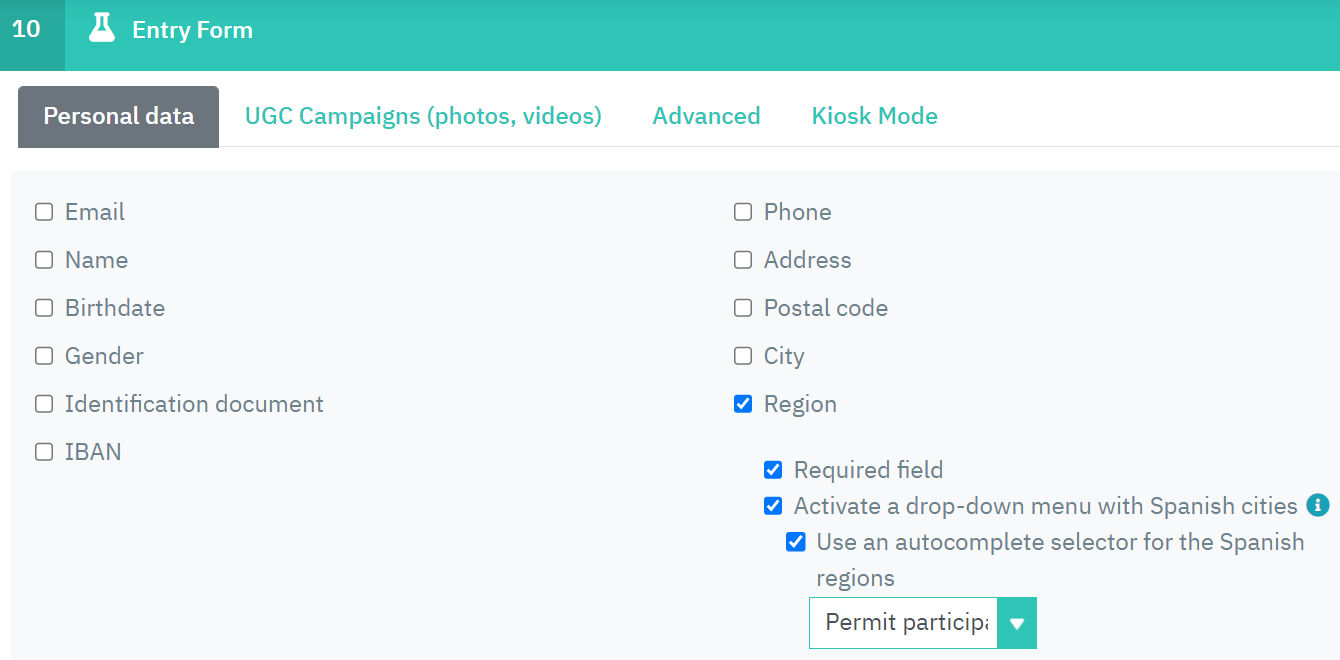Click the Permit participation select field
This screenshot has height=660, width=1340.
(905, 623)
